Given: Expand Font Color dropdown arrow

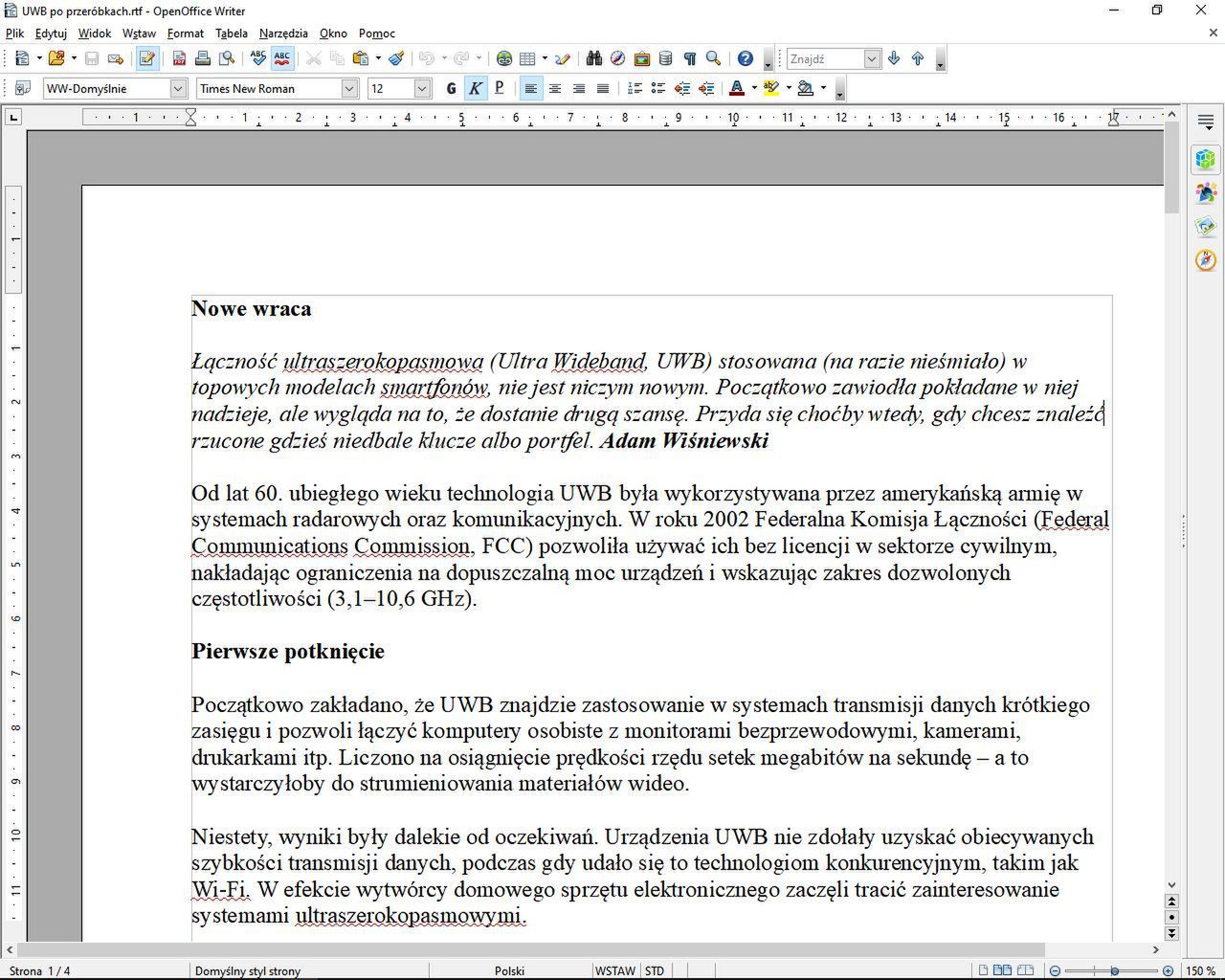Looking at the screenshot, I should click(x=754, y=88).
